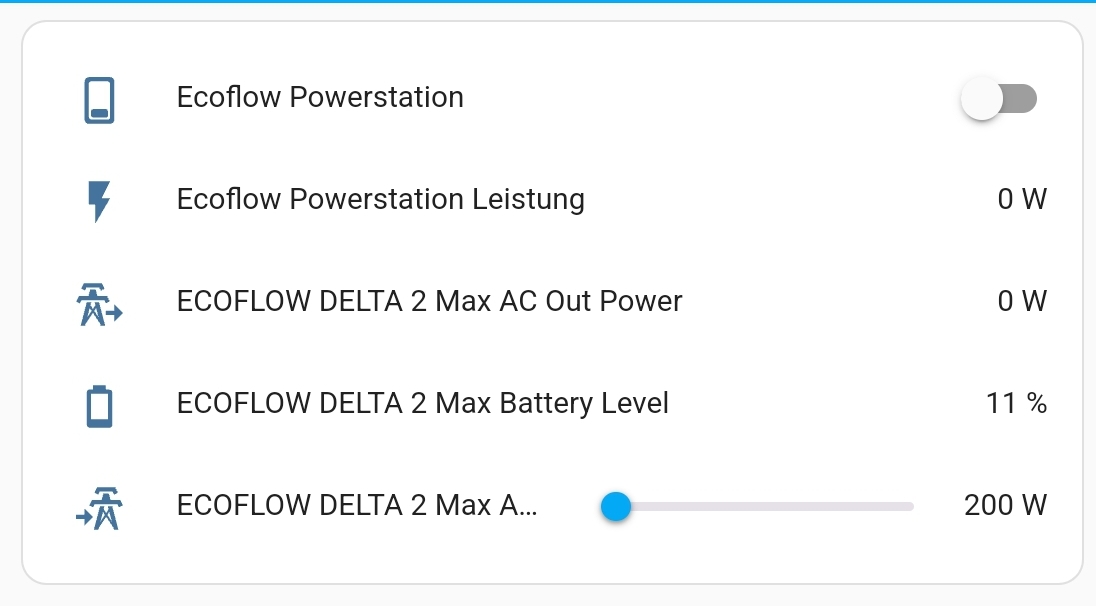The height and width of the screenshot is (606, 1096).
Task: Click the blue slider thumb
Action: (x=616, y=506)
